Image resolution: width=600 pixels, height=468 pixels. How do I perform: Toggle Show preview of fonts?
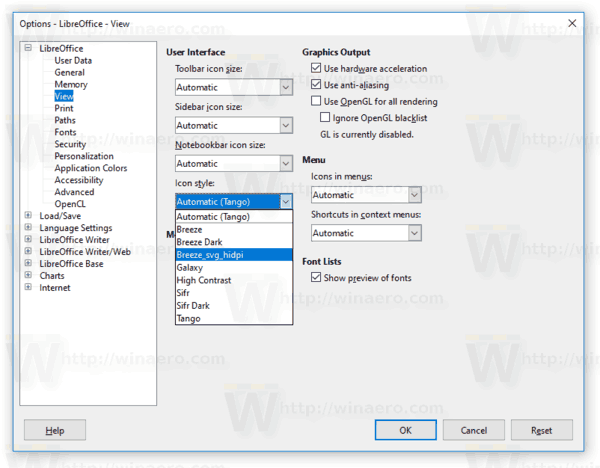pos(316,277)
